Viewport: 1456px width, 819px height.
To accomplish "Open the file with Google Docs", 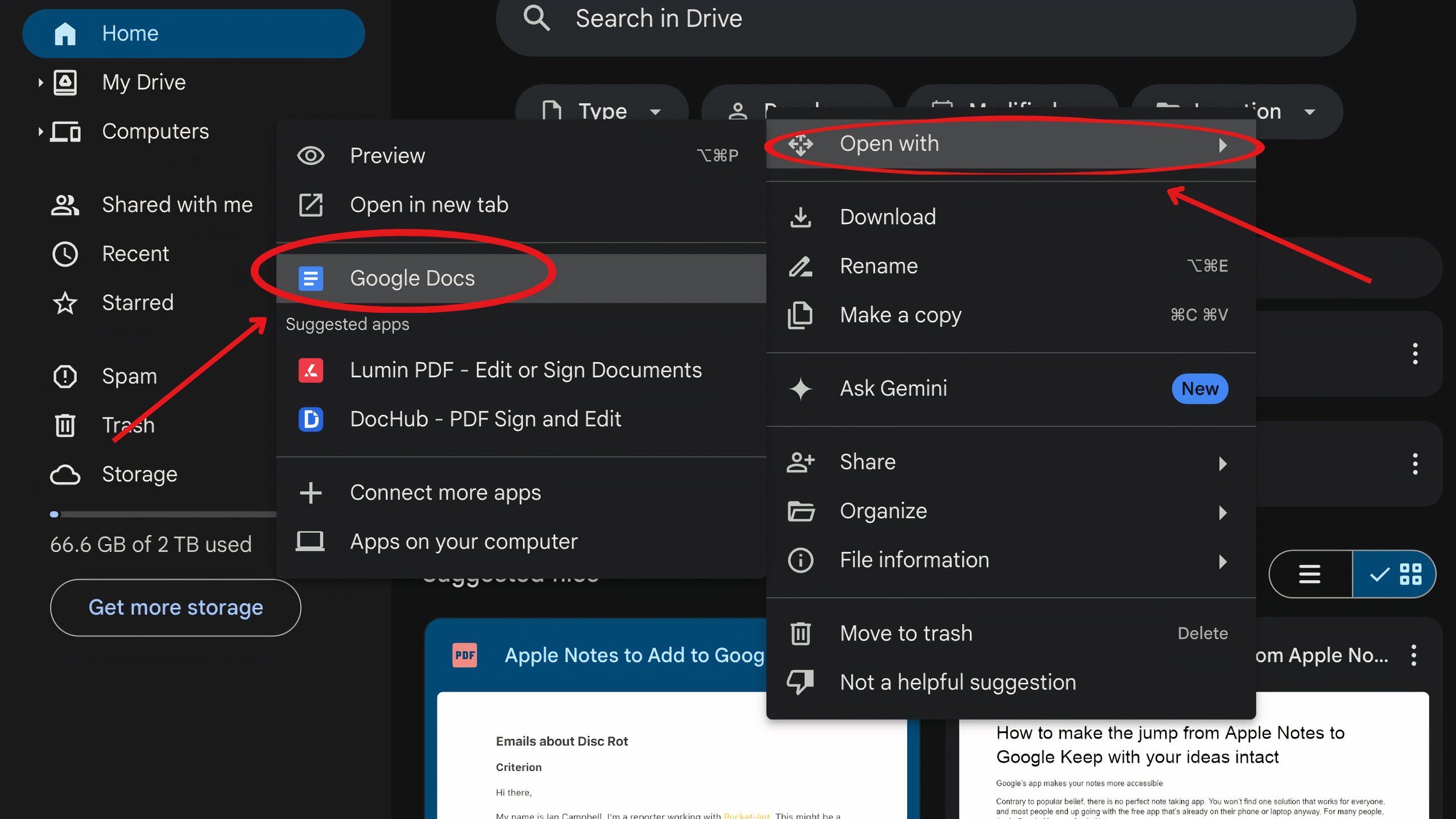I will pos(522,278).
